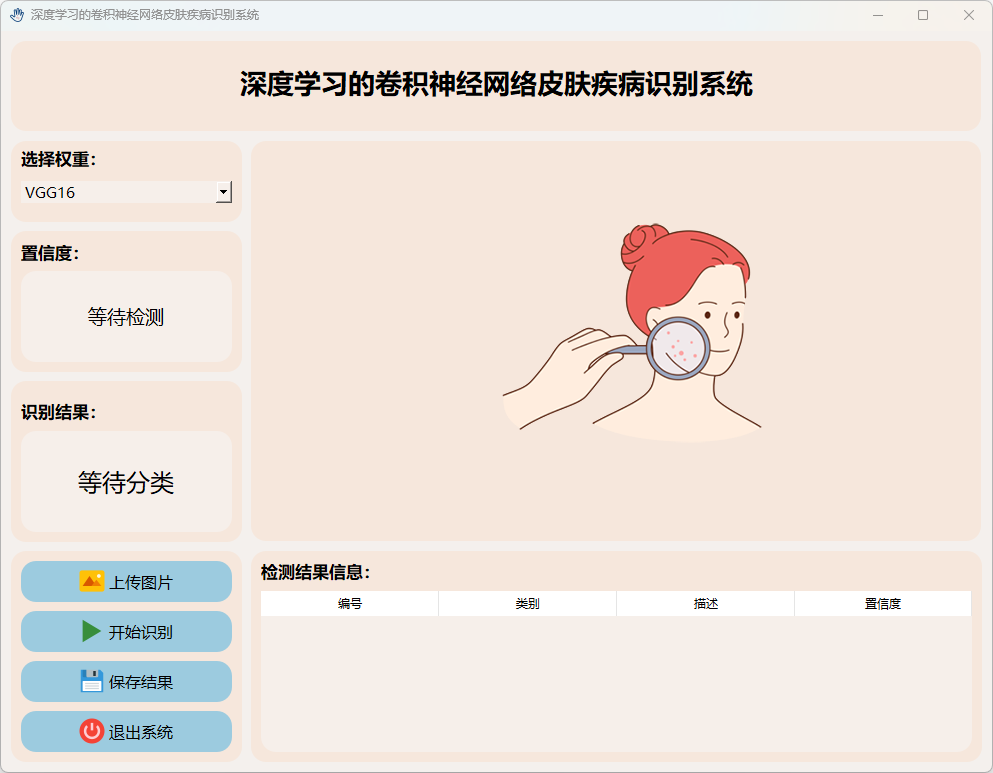Viewport: 993px width, 773px height.
Task: Click the 上传图片 button label
Action: pos(141,582)
